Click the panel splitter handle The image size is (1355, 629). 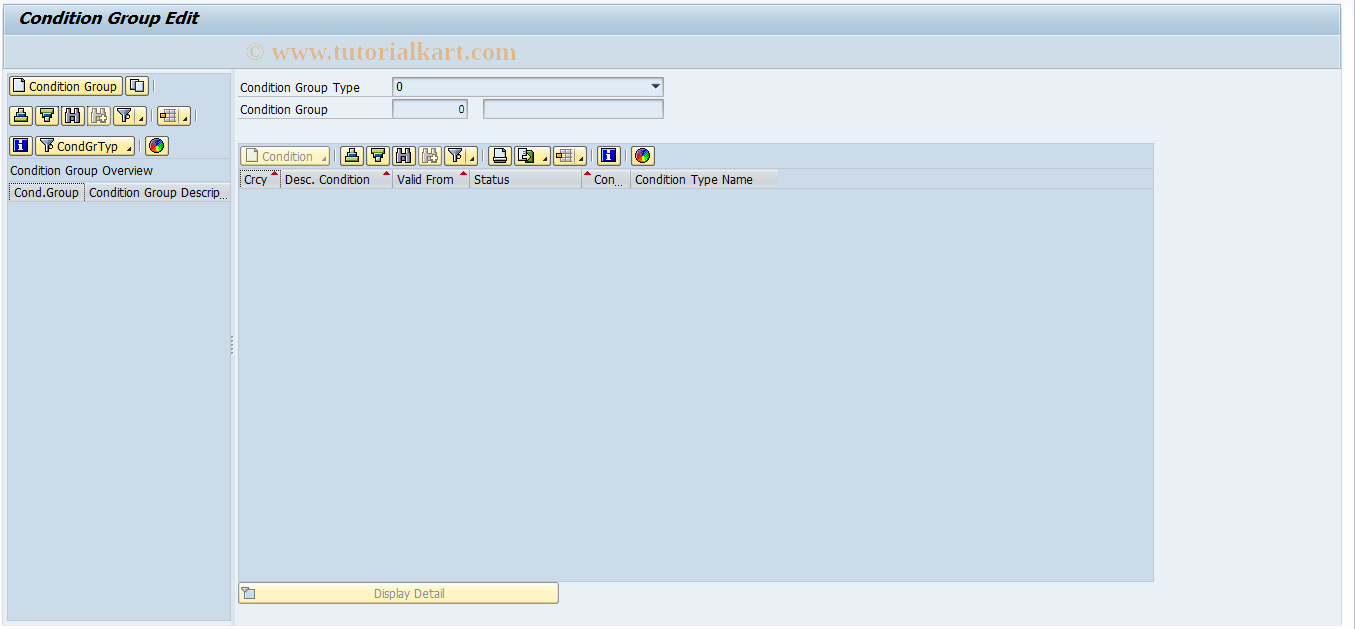coord(232,345)
